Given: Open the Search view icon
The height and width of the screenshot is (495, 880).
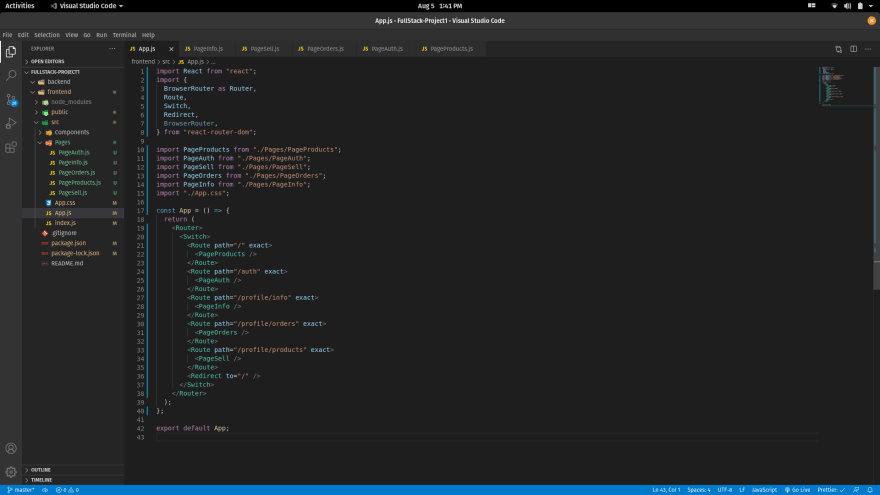Looking at the screenshot, I should [11, 75].
